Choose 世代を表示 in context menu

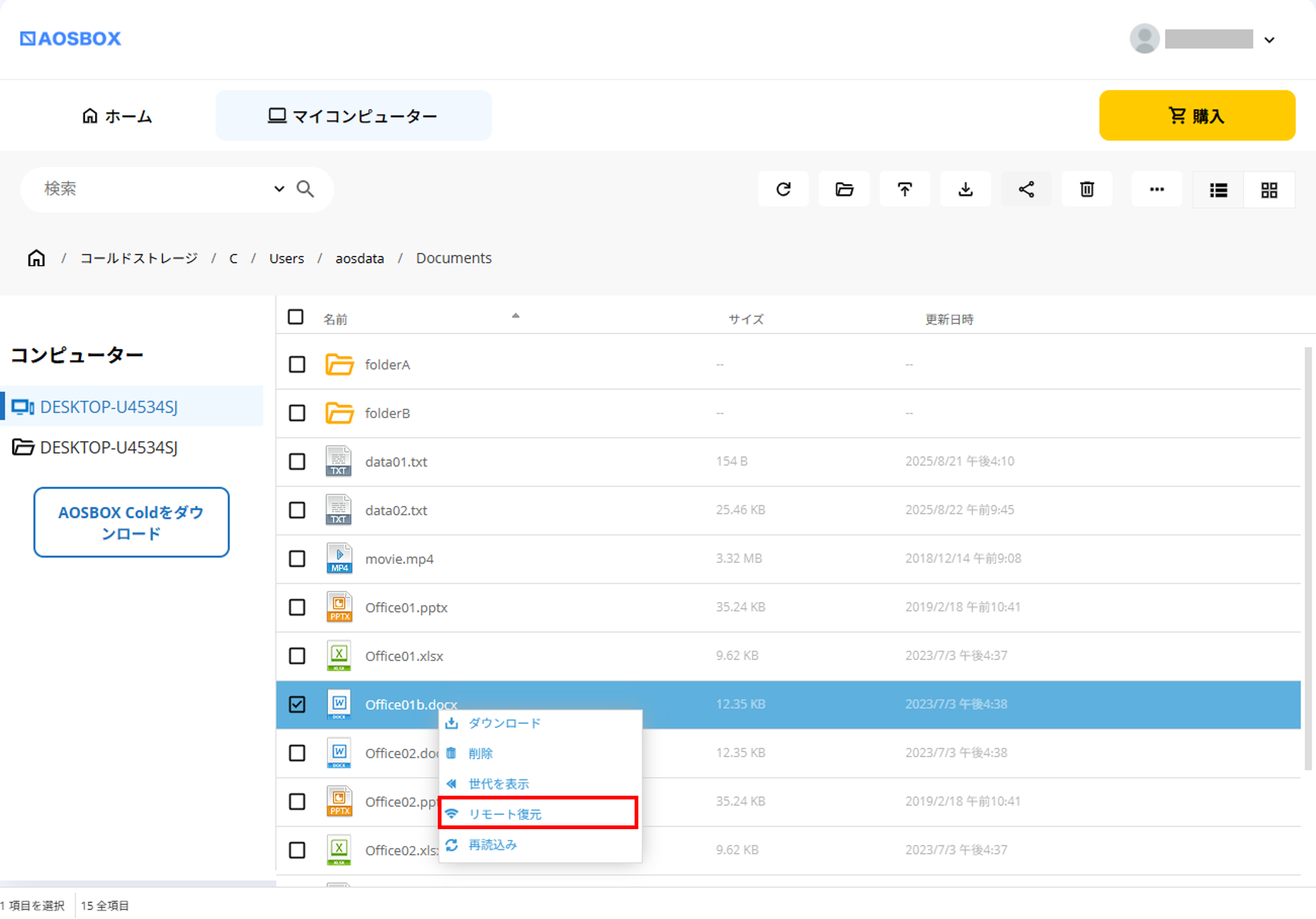499,783
